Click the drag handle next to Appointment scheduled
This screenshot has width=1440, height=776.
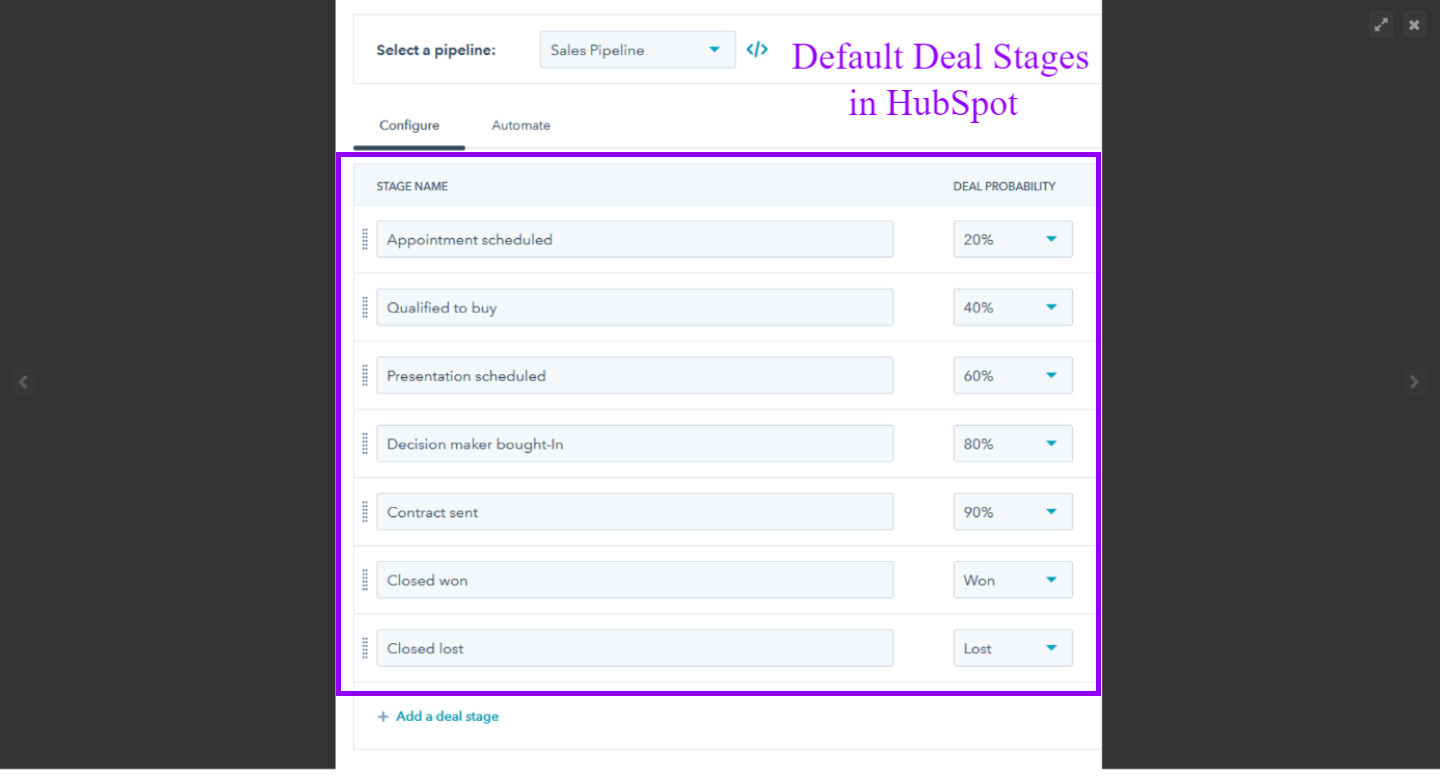pyautogui.click(x=365, y=239)
